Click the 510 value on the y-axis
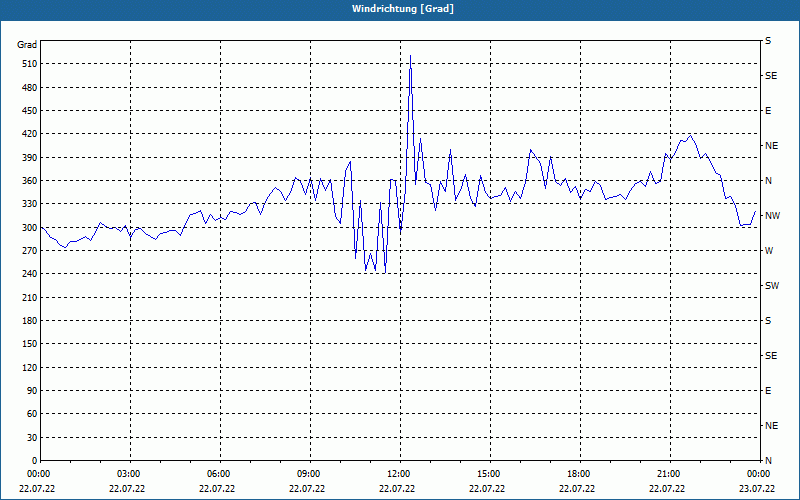 pyautogui.click(x=31, y=64)
